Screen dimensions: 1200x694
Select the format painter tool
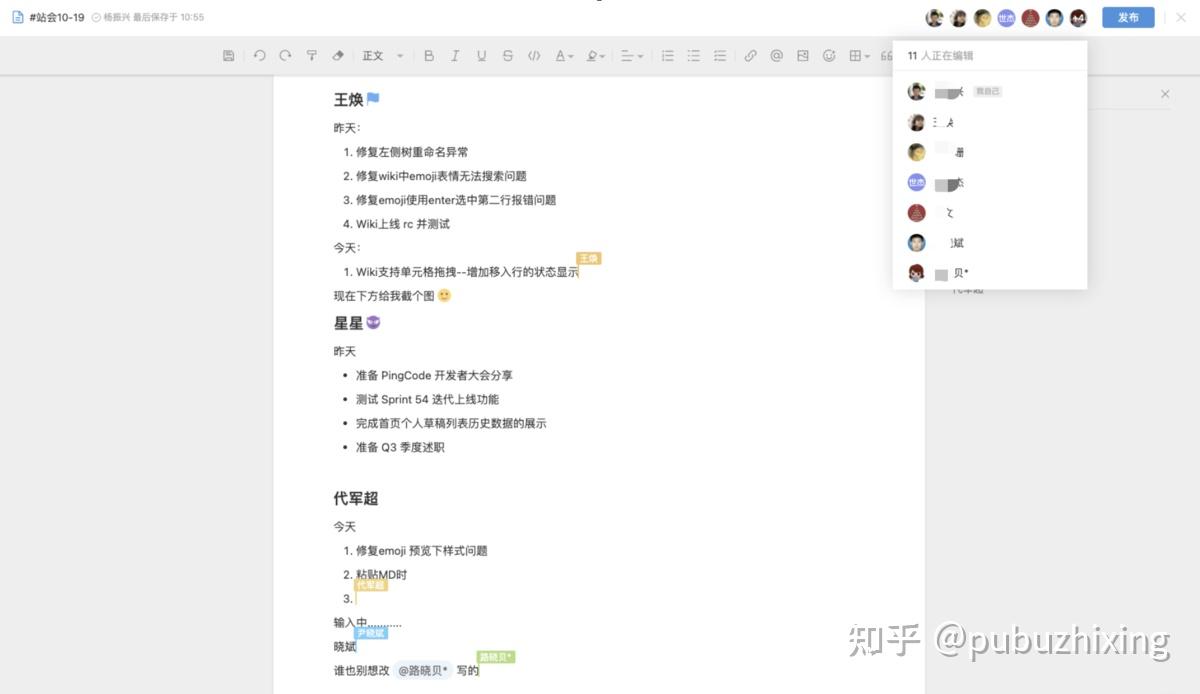tap(311, 56)
